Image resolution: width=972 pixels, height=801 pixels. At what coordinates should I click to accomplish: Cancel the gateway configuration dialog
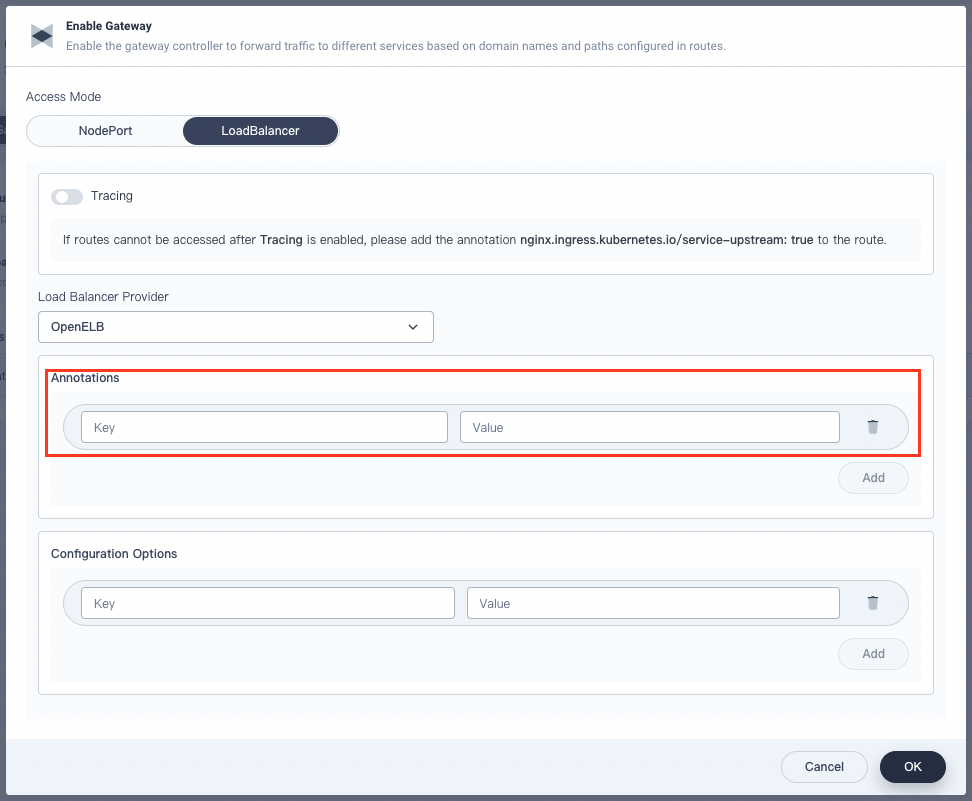[823, 766]
